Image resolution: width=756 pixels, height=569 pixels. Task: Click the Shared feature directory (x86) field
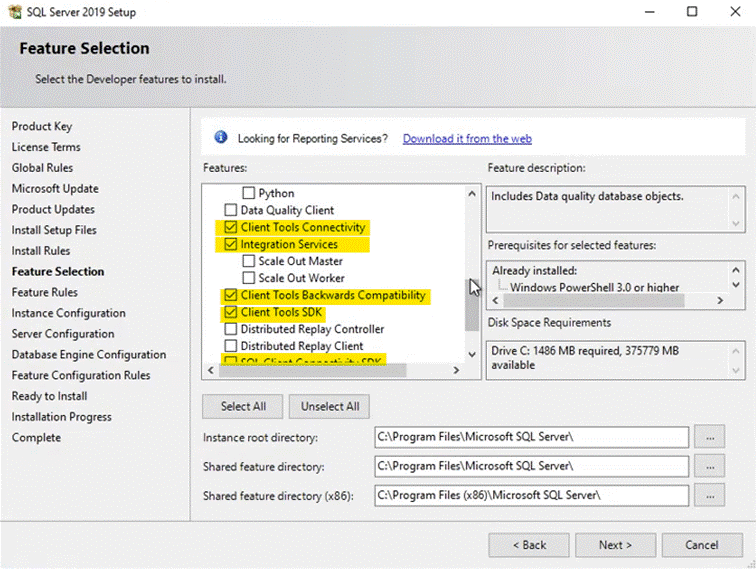click(531, 495)
